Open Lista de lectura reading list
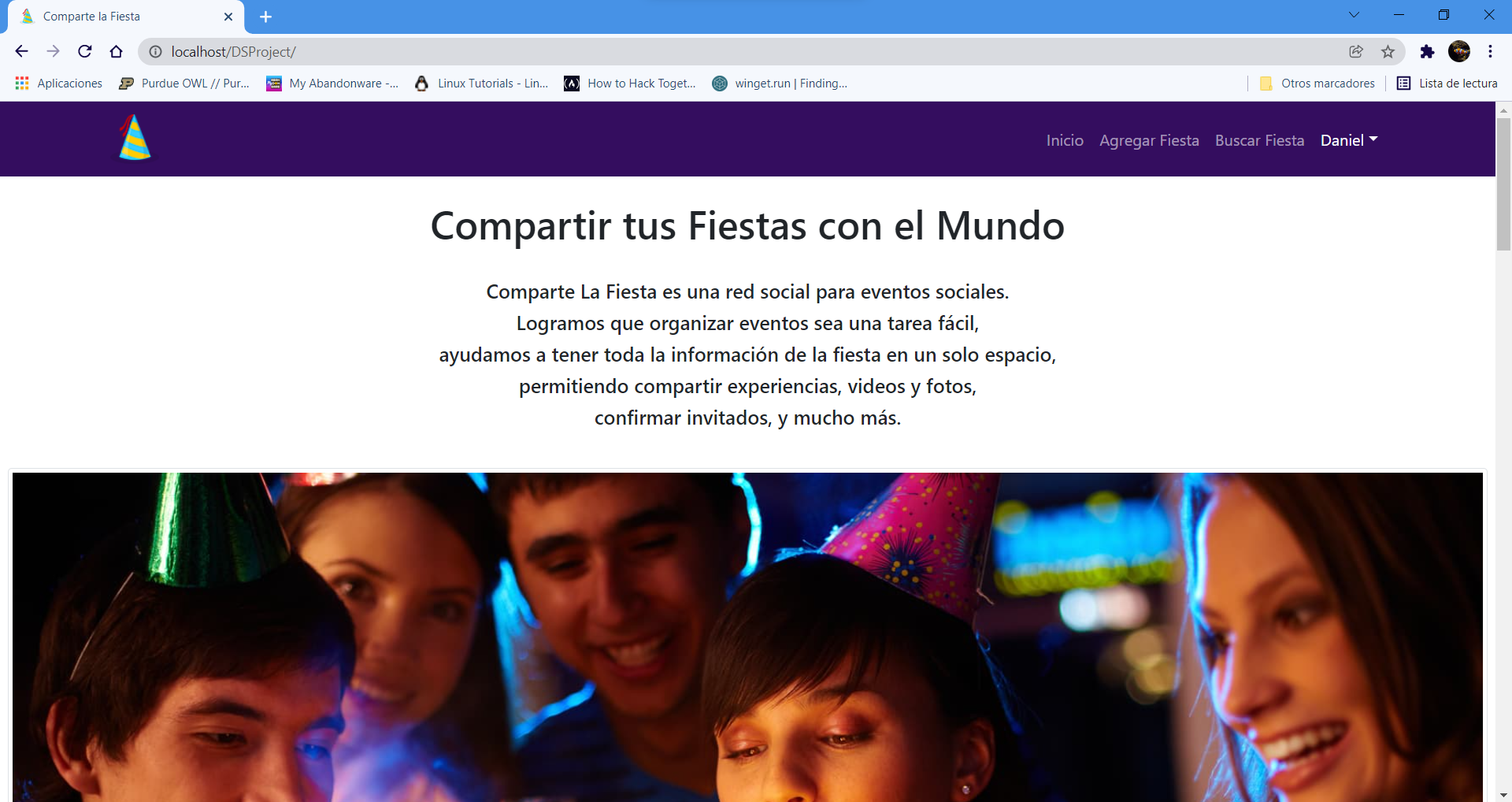This screenshot has width=1512, height=802. [x=1447, y=84]
